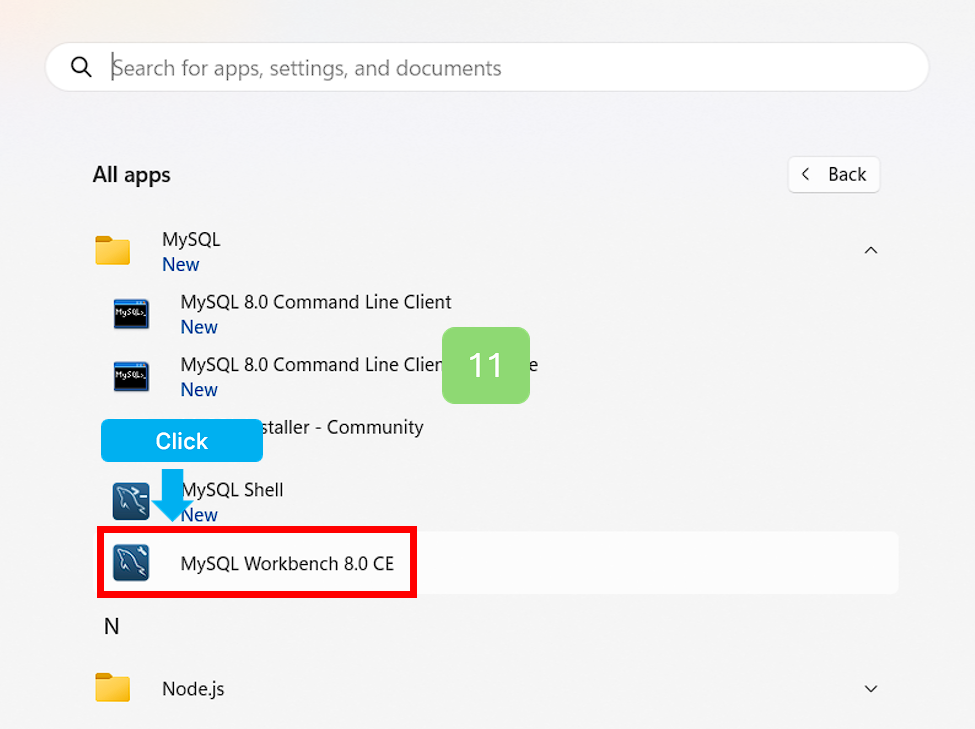Expand the Node.js folder chevron
Viewport: 975px width, 729px height.
[871, 689]
